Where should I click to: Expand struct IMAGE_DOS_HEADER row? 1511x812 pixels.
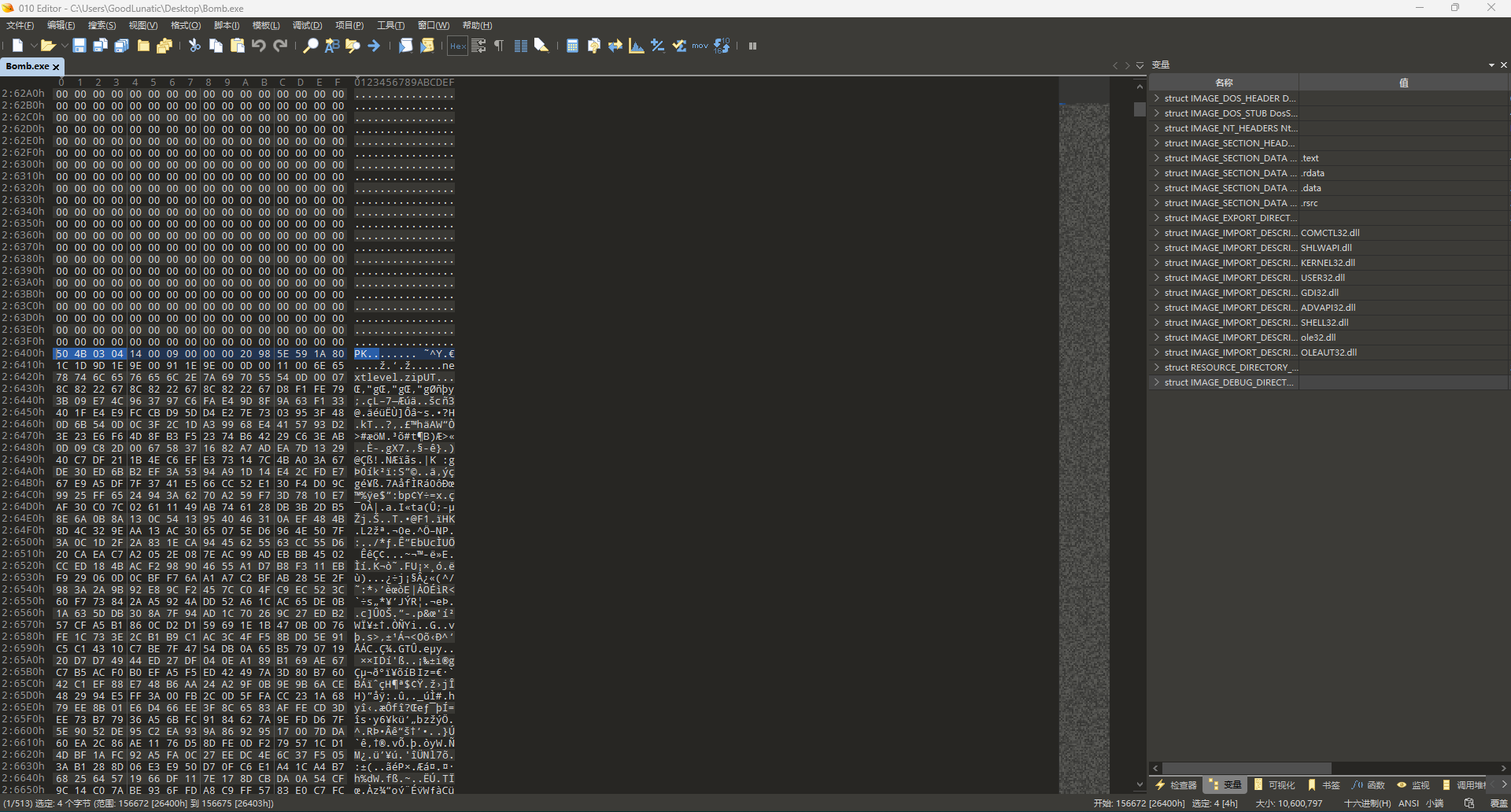point(1156,98)
